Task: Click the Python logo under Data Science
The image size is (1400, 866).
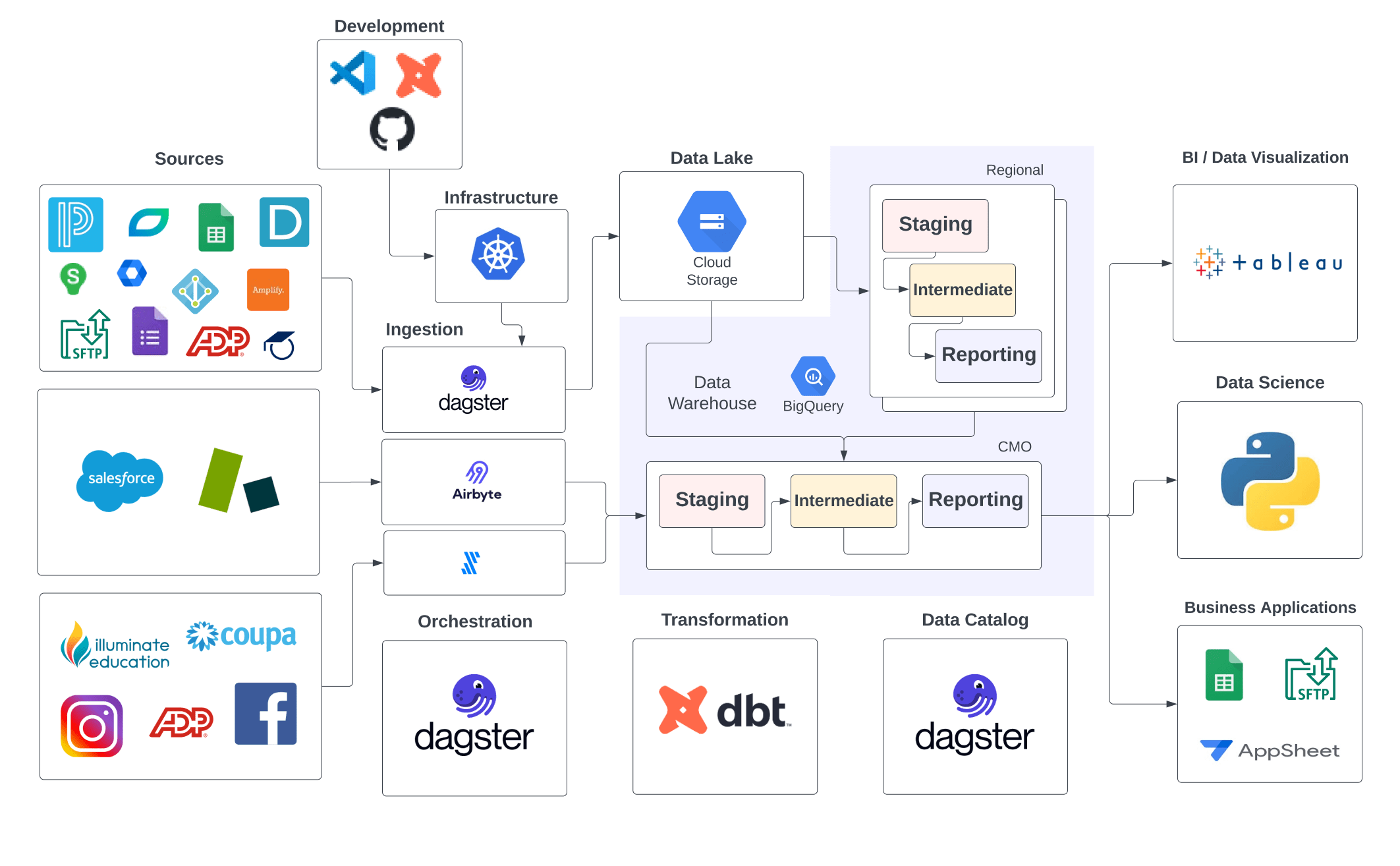Action: pos(1270,481)
